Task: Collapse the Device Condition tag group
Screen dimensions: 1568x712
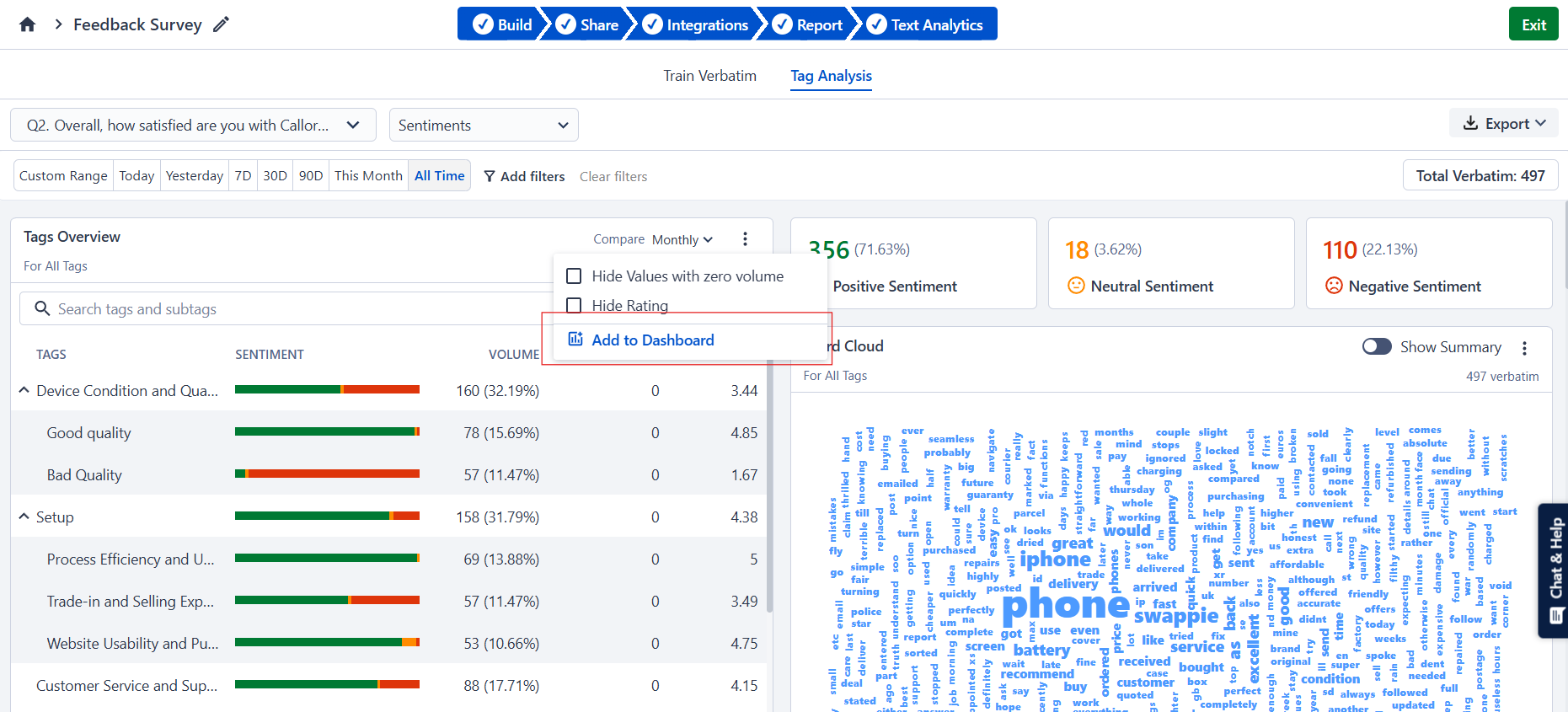Action: pyautogui.click(x=24, y=390)
